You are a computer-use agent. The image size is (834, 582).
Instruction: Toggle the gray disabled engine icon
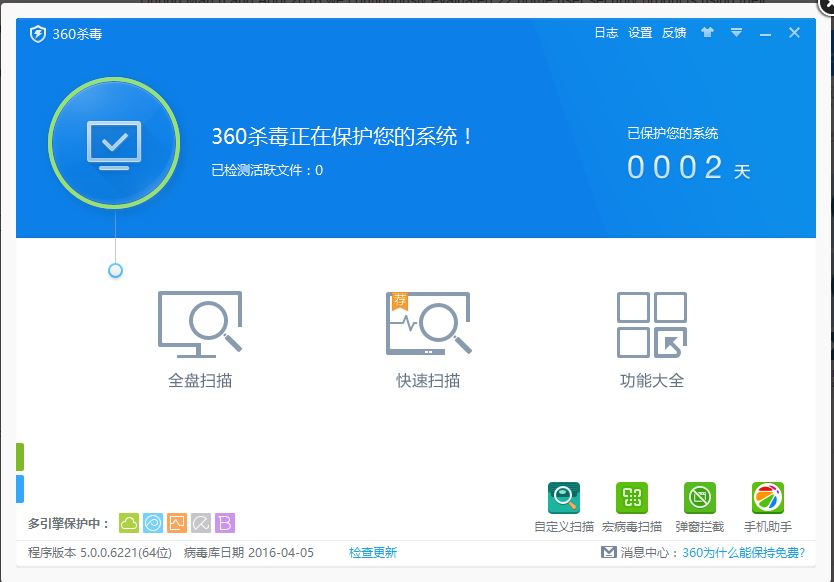201,523
